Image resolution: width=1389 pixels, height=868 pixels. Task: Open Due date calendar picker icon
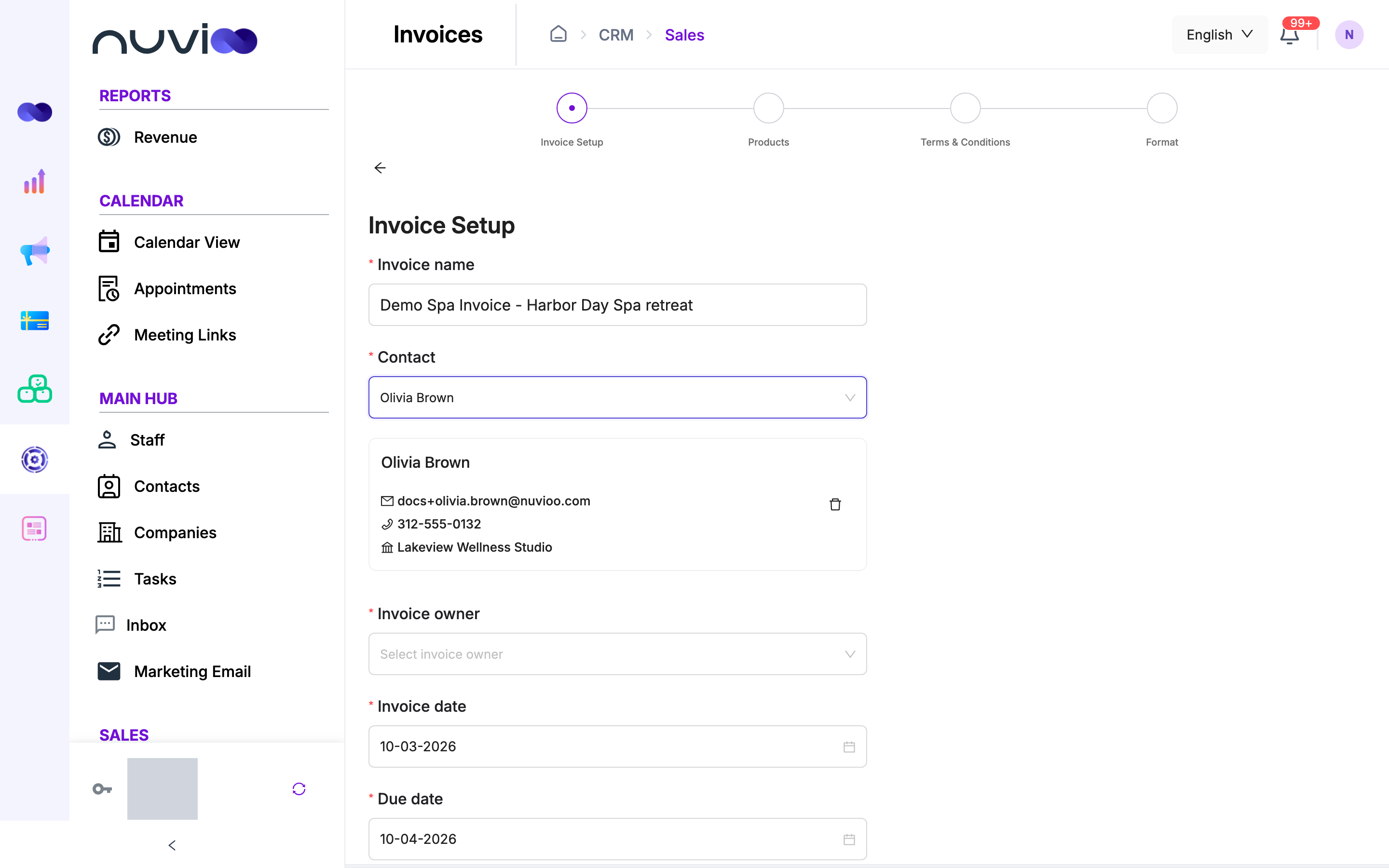849,839
